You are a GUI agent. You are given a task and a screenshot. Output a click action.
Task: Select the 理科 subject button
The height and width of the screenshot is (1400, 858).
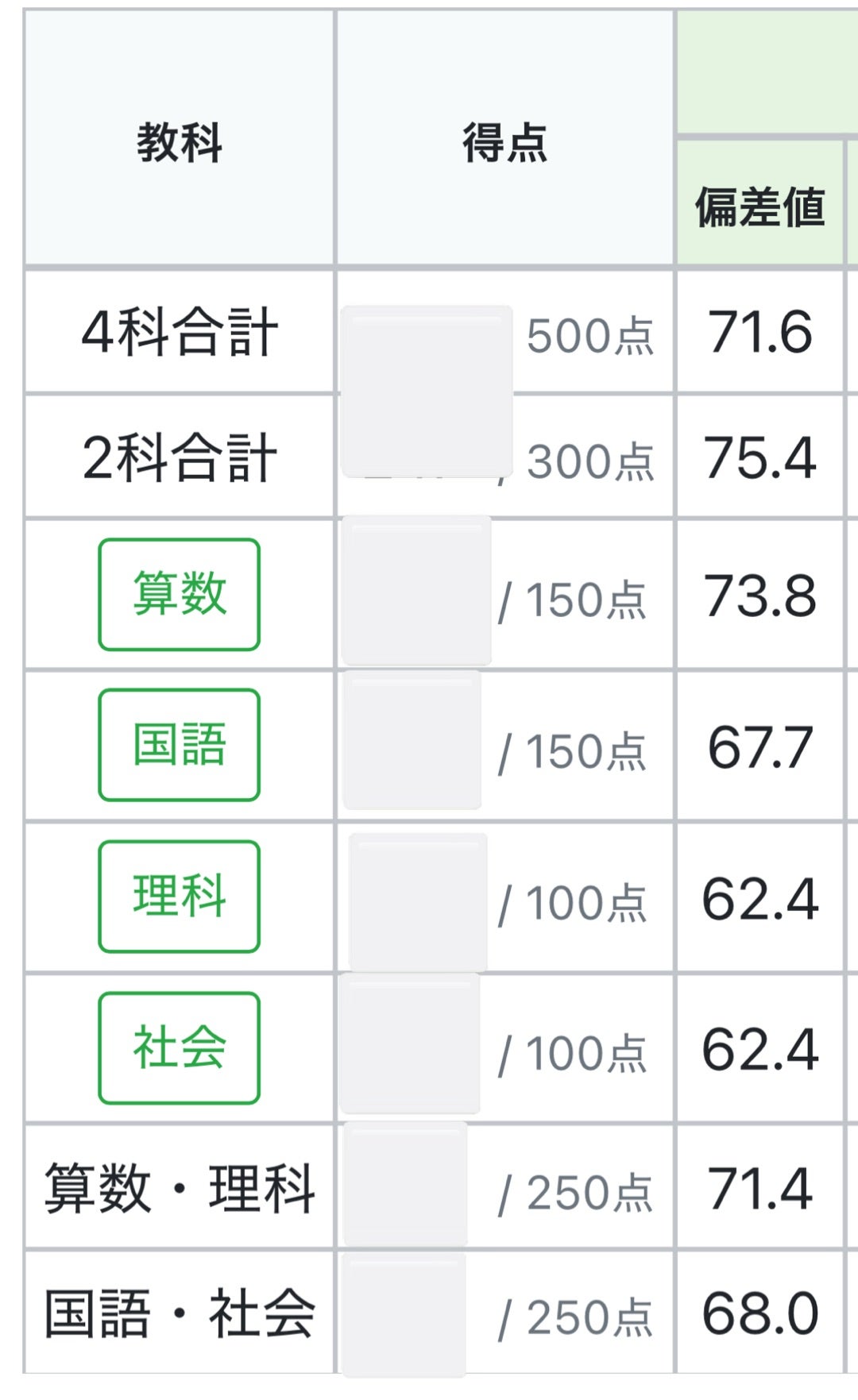click(180, 896)
